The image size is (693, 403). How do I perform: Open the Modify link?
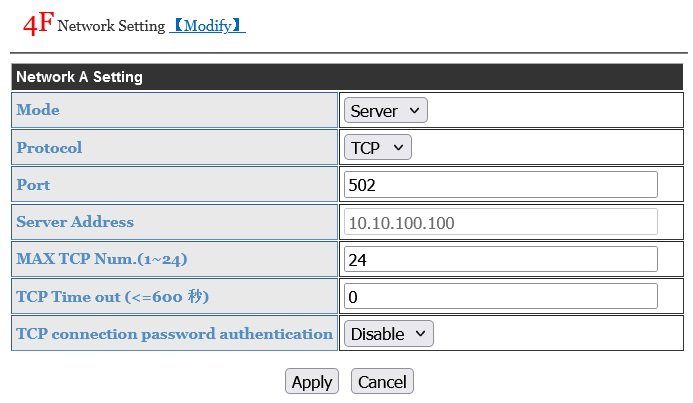click(207, 26)
